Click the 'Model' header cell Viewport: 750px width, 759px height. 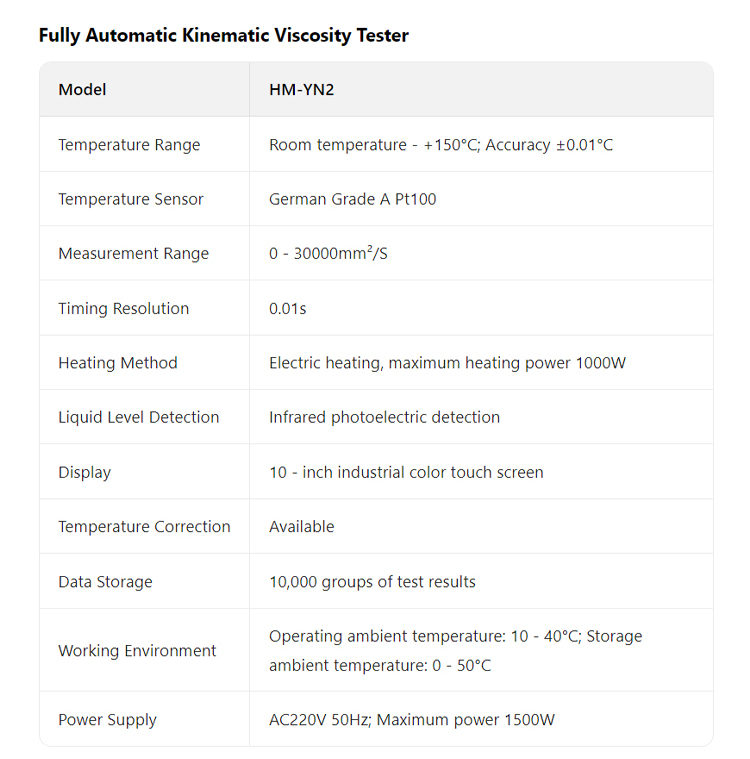[82, 90]
